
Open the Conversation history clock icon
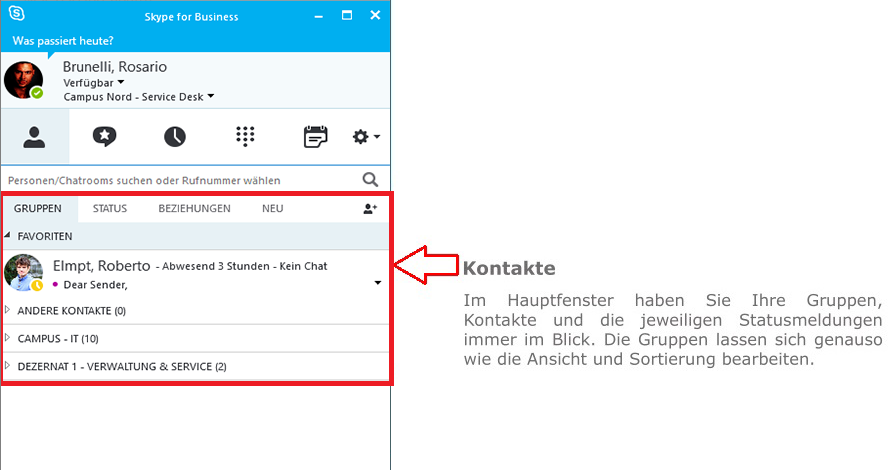coord(175,137)
